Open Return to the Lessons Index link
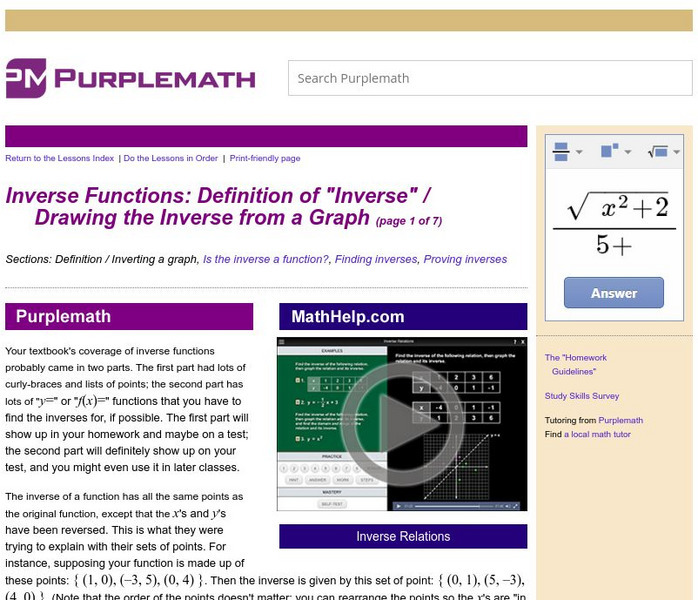 (60, 158)
